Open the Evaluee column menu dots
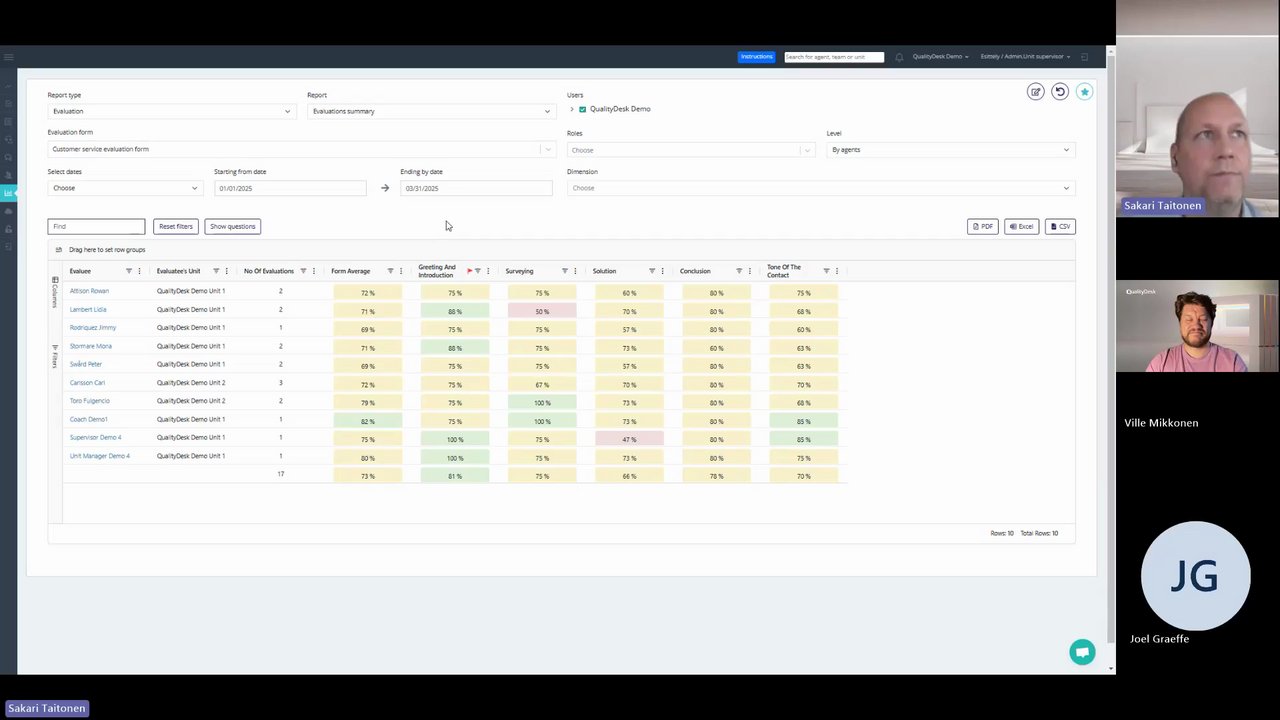This screenshot has width=1280, height=720. point(139,271)
